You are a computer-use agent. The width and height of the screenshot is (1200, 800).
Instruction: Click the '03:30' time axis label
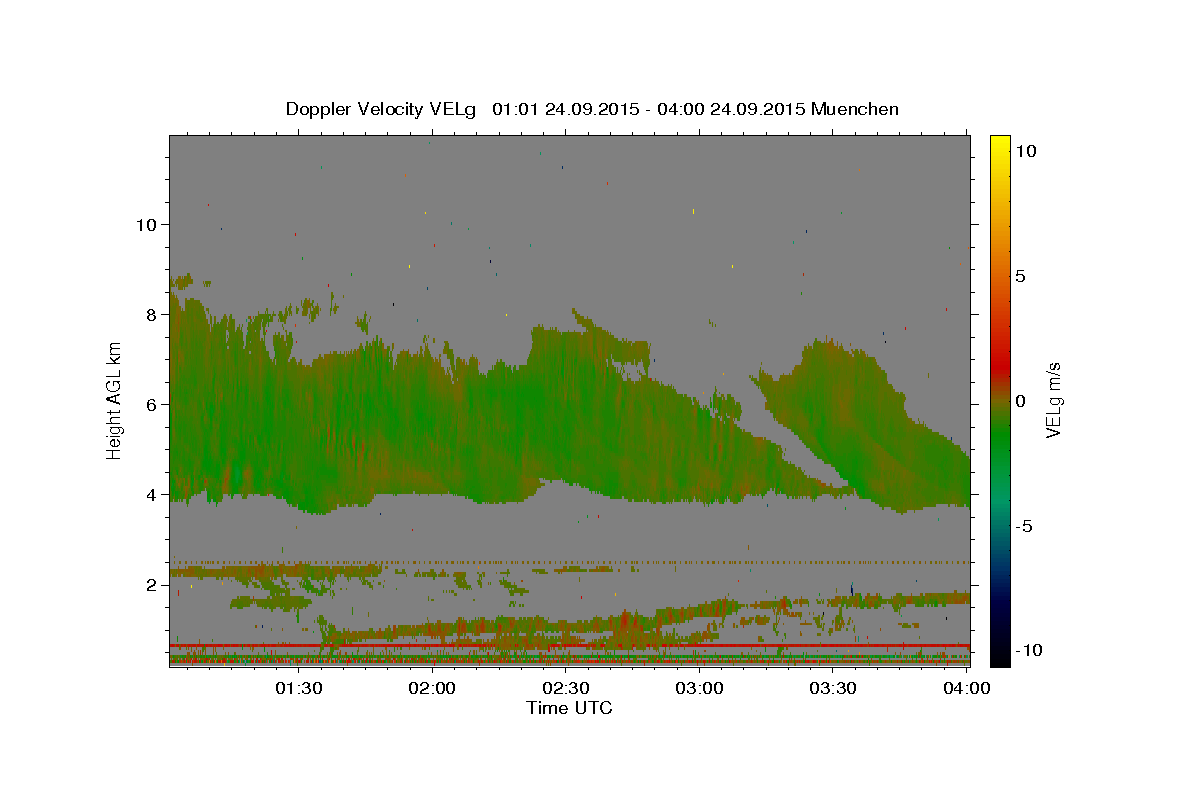pyautogui.click(x=833, y=688)
